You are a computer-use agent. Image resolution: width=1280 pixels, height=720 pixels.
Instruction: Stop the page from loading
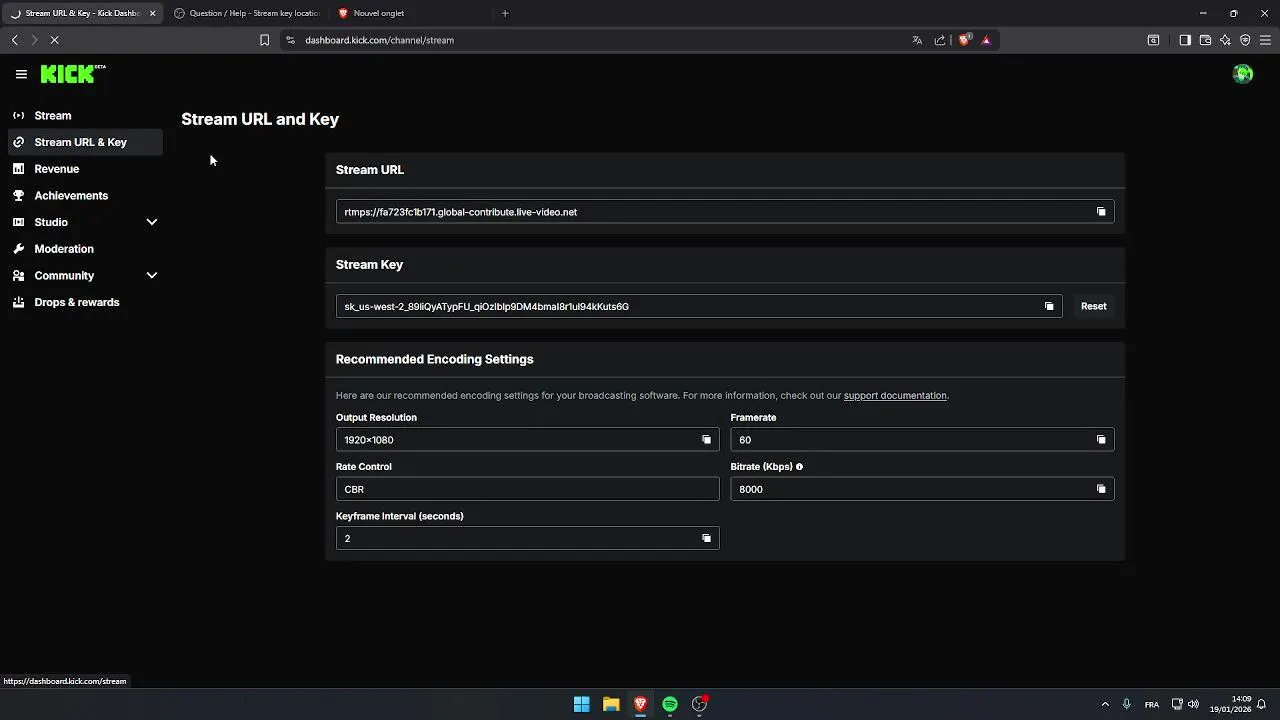(54, 40)
